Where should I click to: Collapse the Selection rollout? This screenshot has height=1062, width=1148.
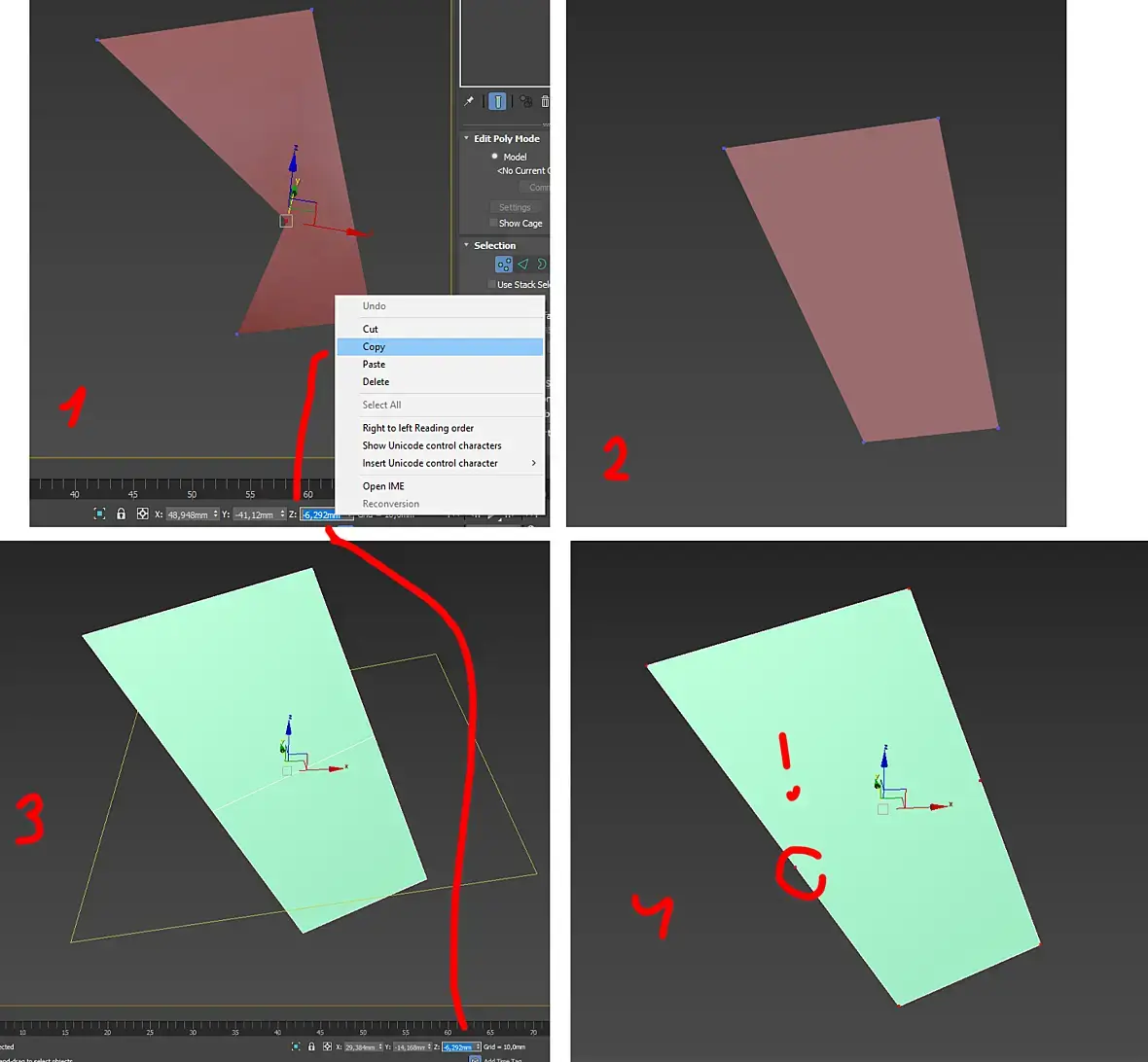[466, 244]
